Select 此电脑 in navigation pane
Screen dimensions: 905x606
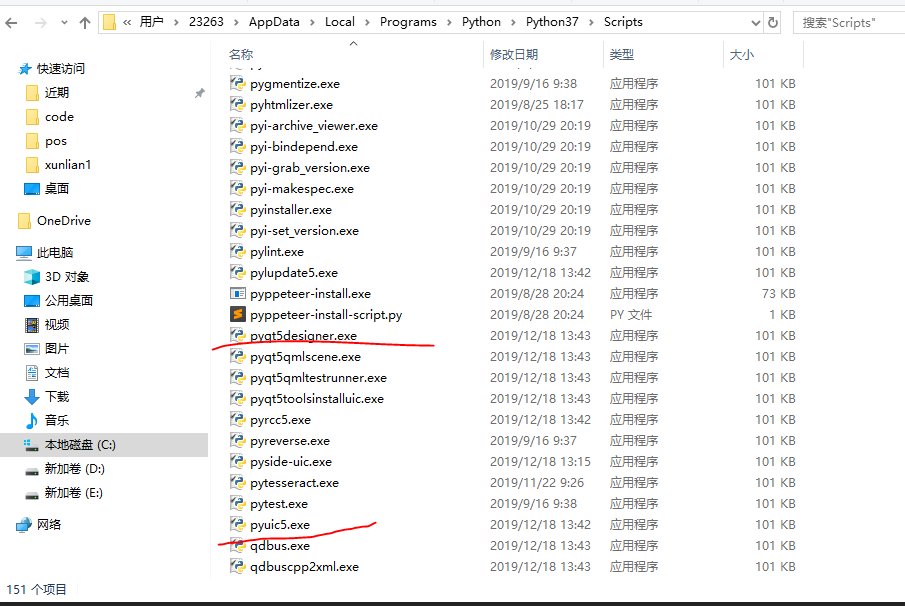pos(55,253)
